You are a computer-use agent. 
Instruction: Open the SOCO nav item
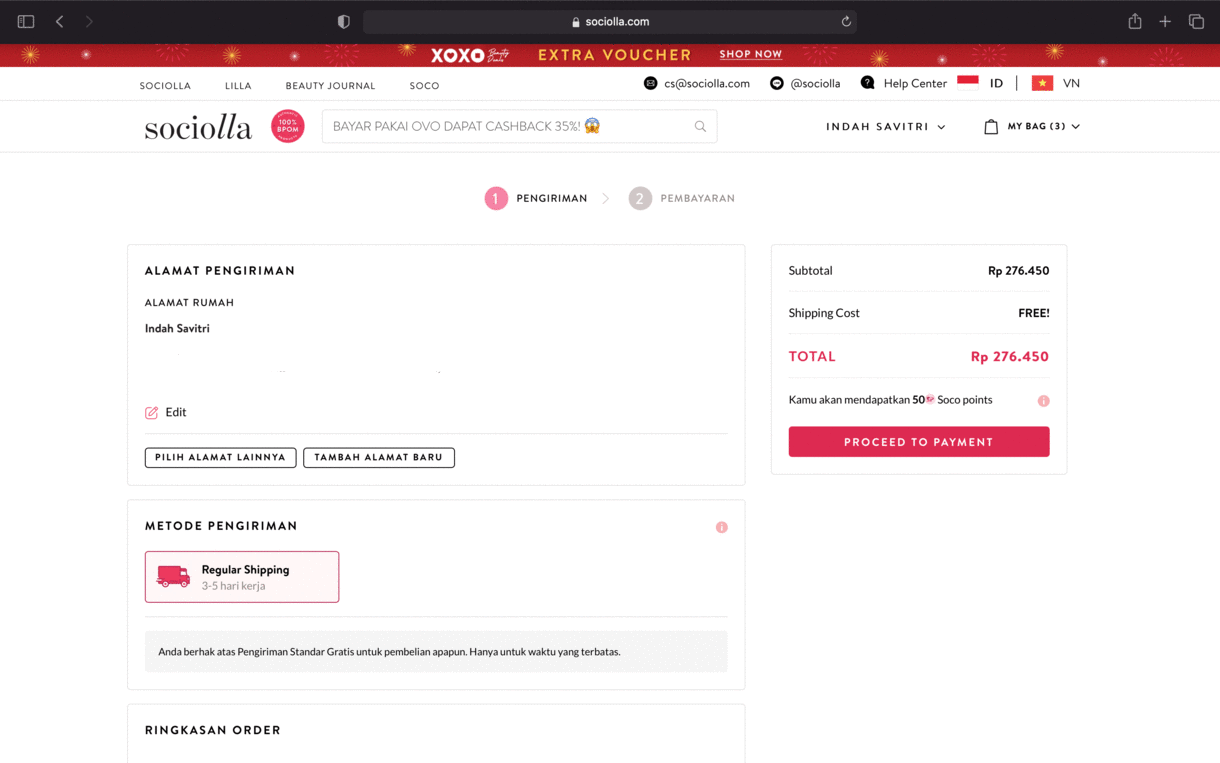(x=424, y=86)
